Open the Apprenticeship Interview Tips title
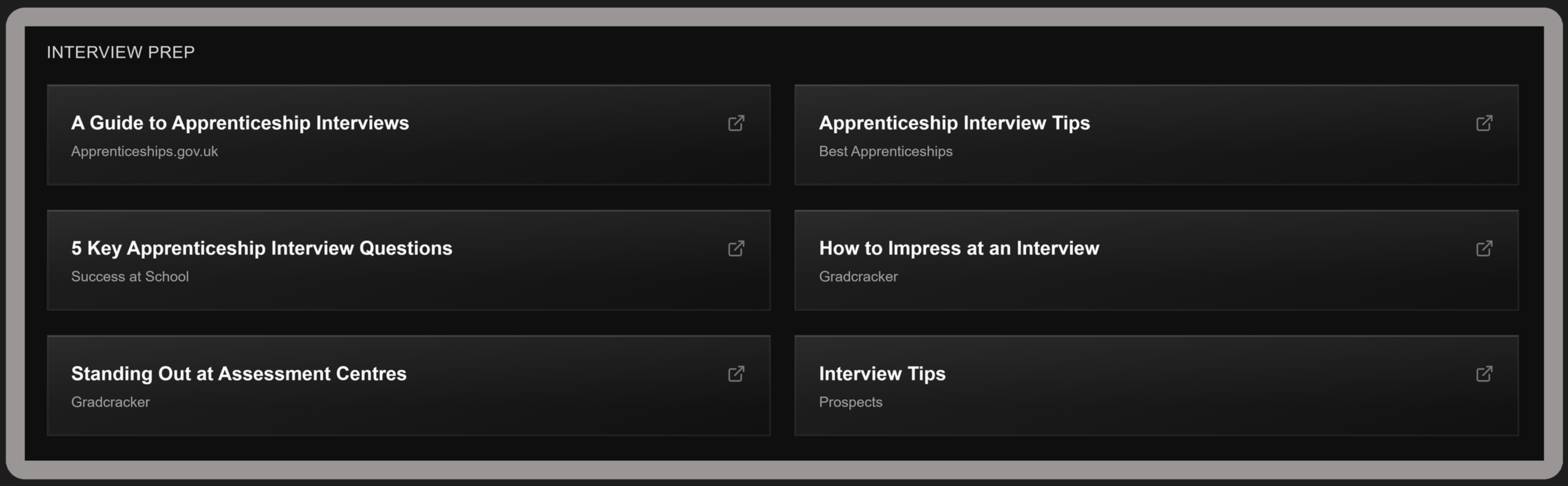The height and width of the screenshot is (486, 1568). click(954, 123)
